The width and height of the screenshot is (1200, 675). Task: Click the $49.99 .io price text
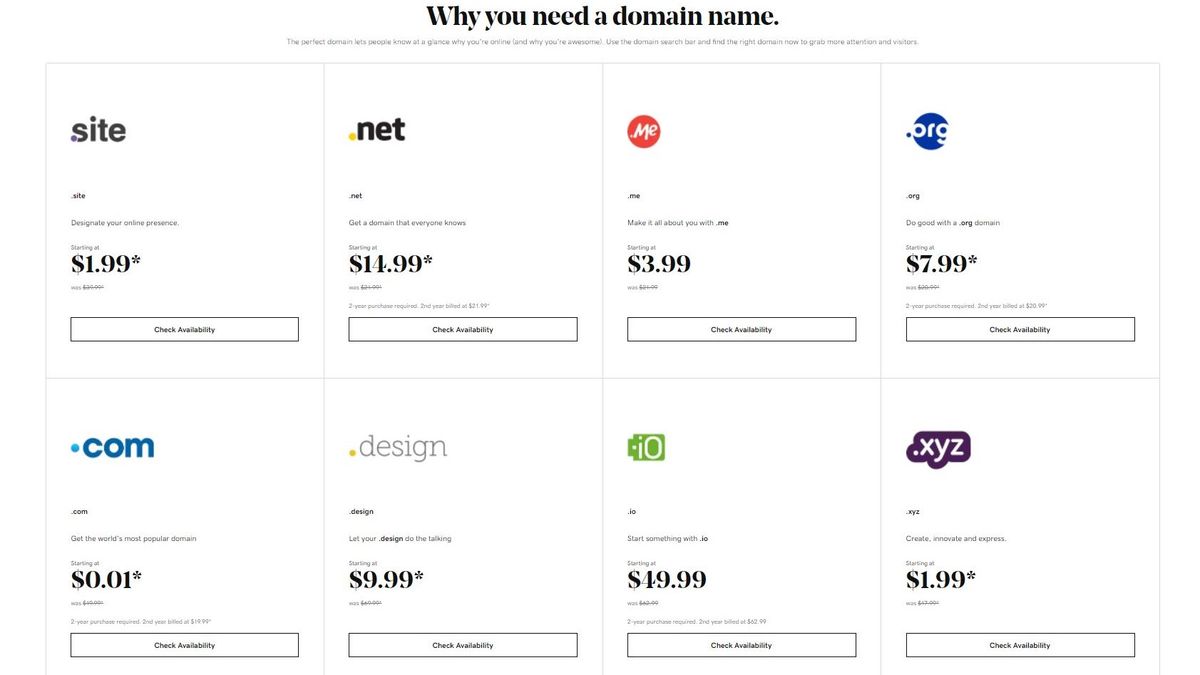click(667, 578)
